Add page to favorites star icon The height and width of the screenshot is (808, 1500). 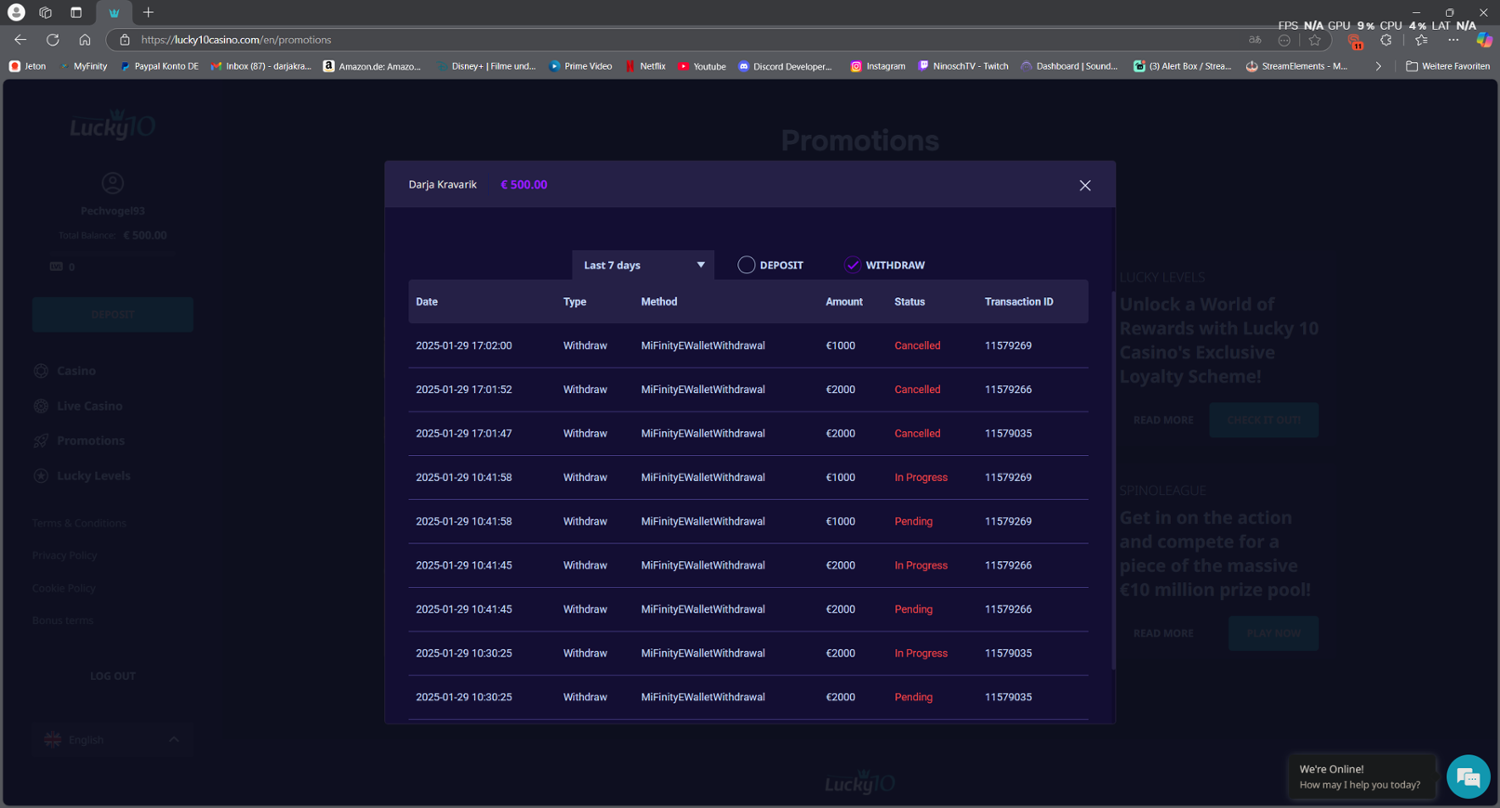(1315, 40)
